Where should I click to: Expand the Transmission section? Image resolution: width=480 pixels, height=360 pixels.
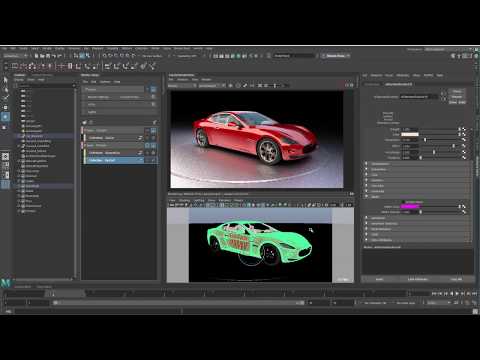418,164
